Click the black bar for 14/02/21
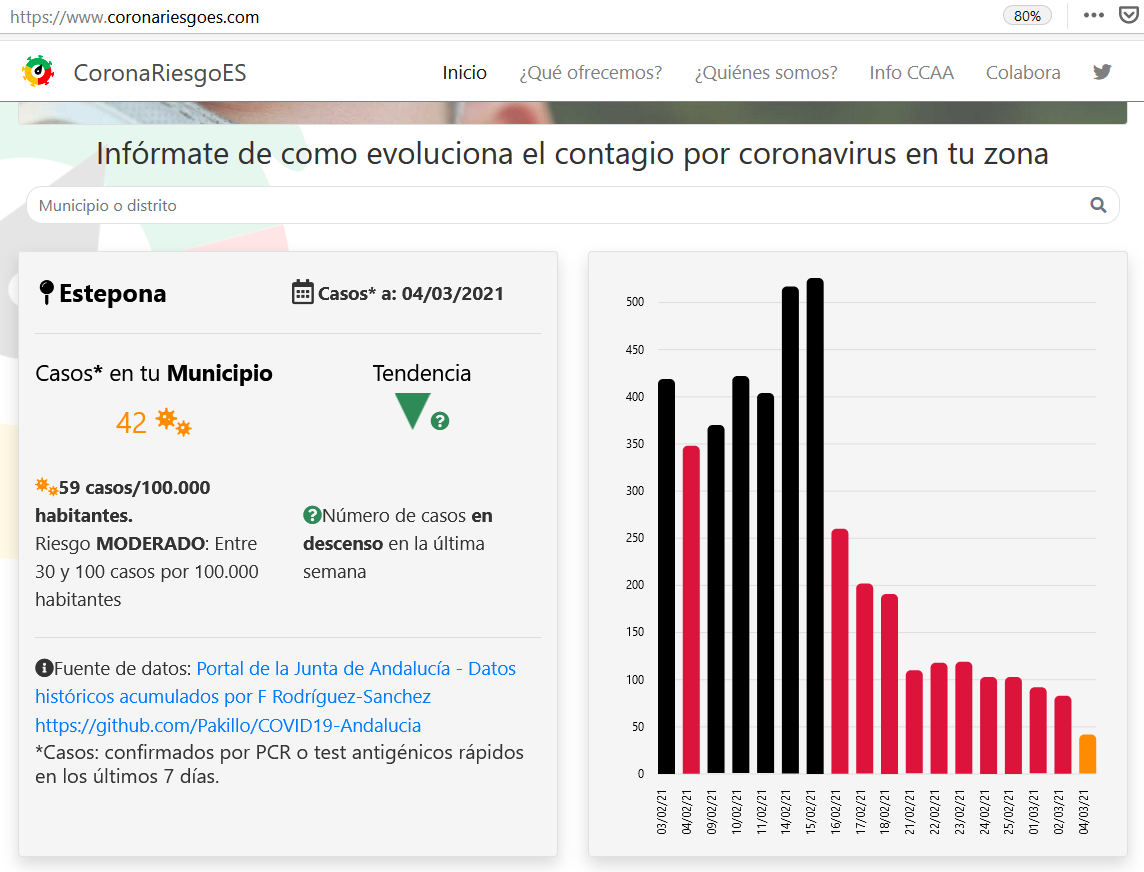This screenshot has width=1144, height=872. click(x=790, y=530)
